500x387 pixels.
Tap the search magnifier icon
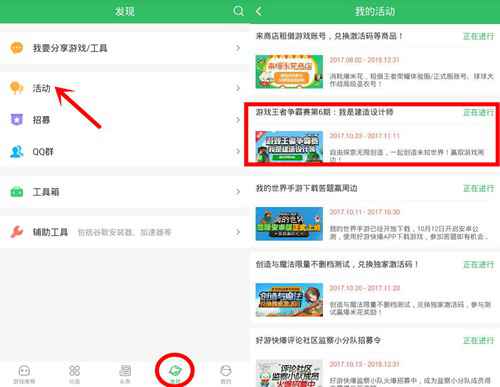click(238, 11)
